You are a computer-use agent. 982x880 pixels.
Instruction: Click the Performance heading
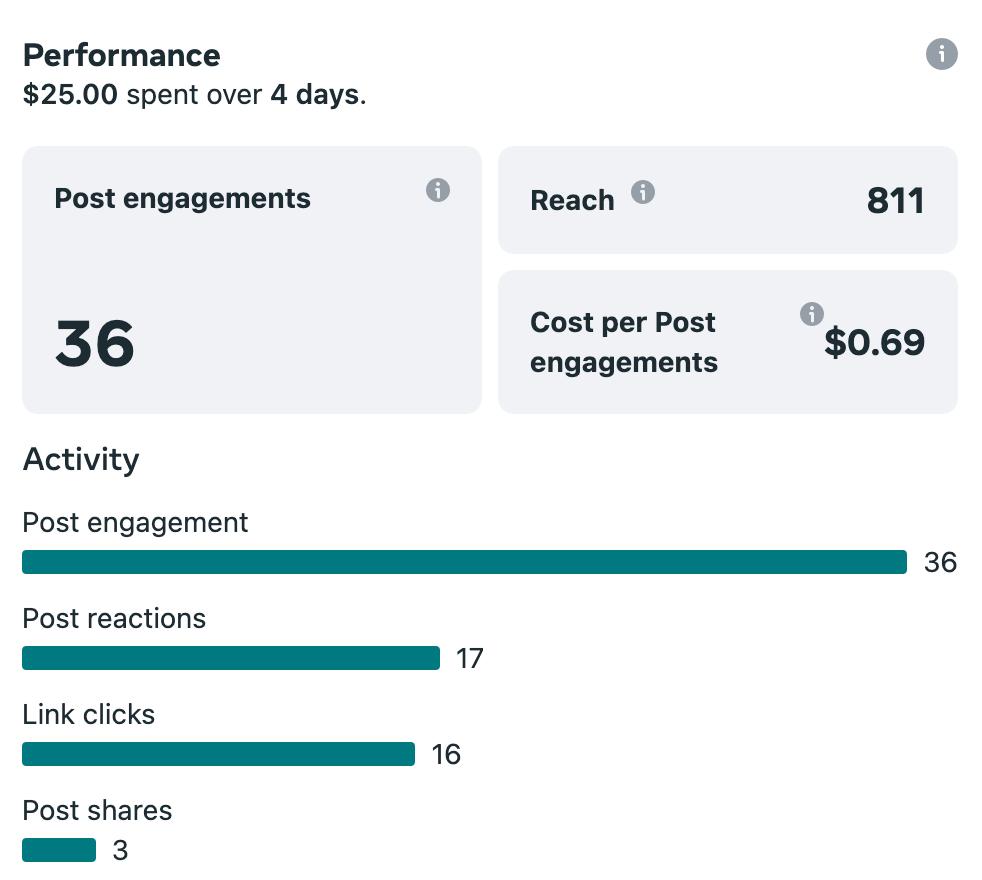pyautogui.click(x=122, y=55)
